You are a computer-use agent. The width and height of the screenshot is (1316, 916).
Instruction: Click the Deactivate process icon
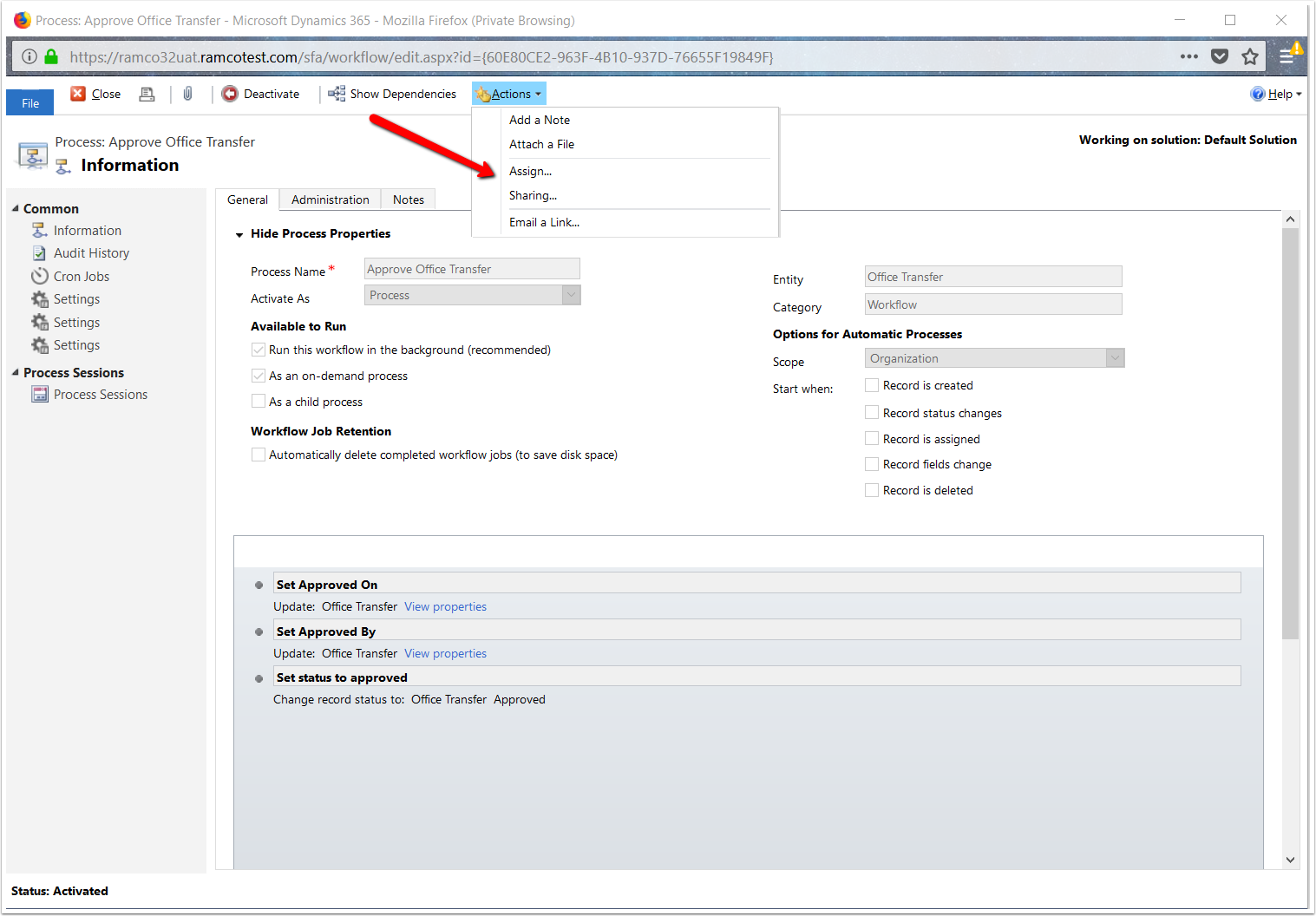click(230, 94)
